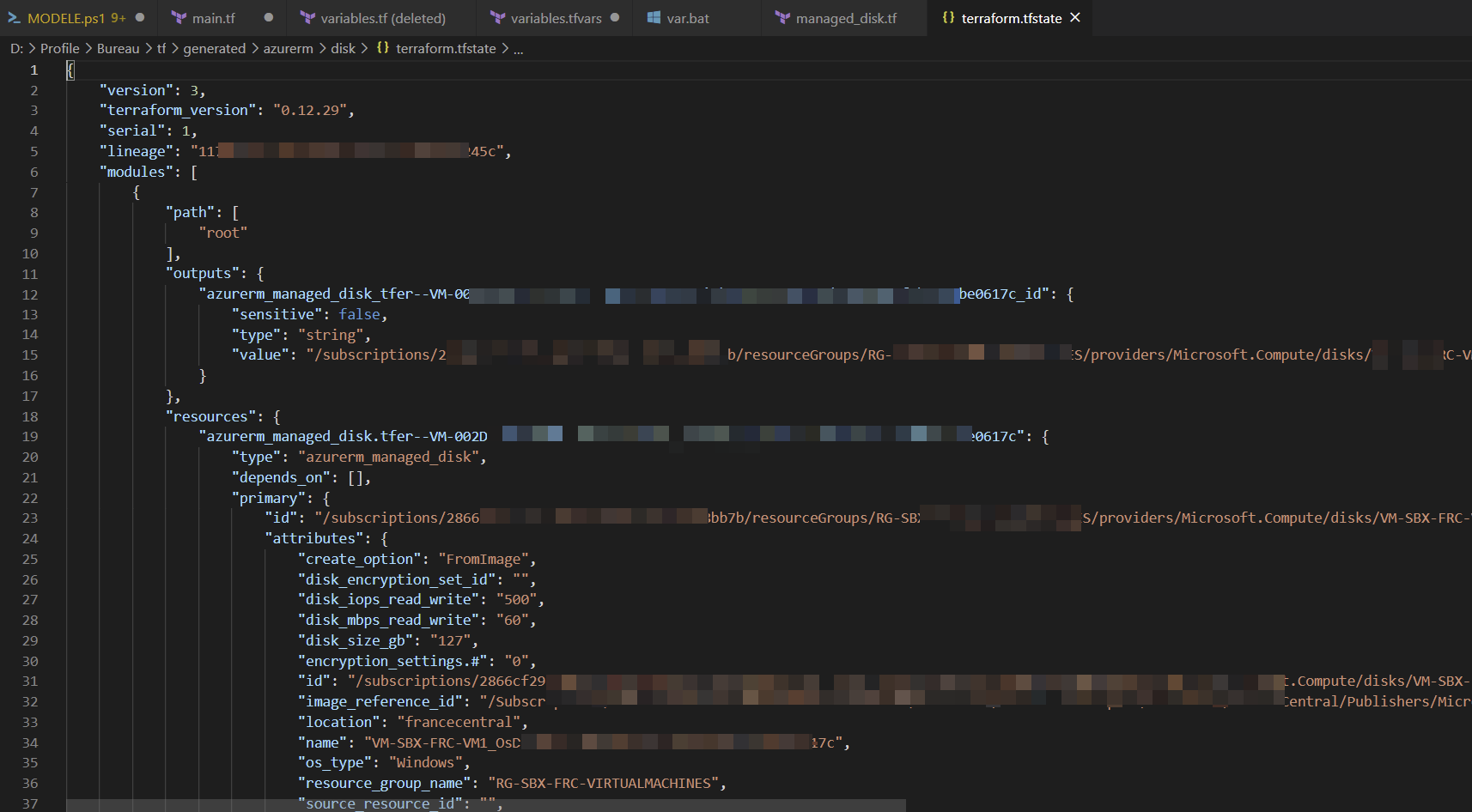The width and height of the screenshot is (1472, 812).
Task: Click the "azurerm_managed_disk" type value
Action: (x=389, y=458)
